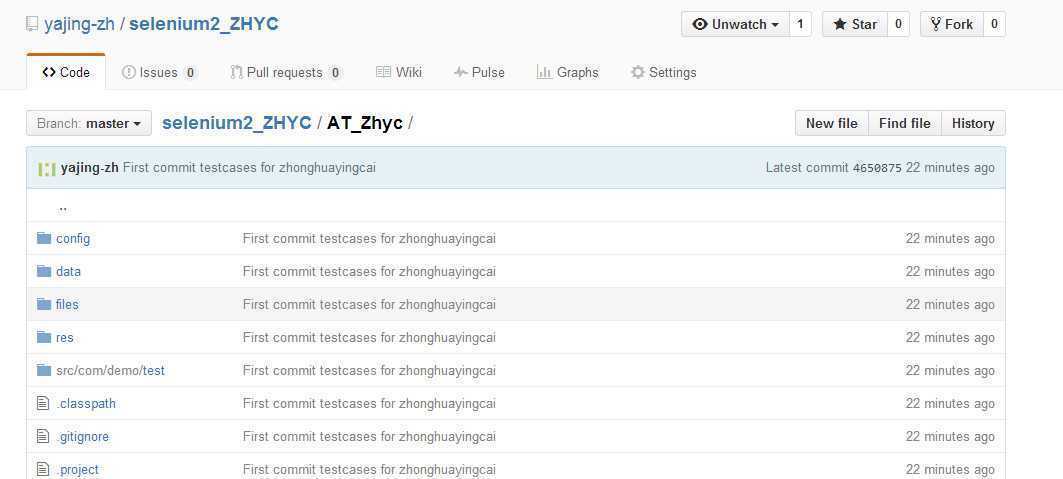Open the config folder icon

click(x=44, y=238)
